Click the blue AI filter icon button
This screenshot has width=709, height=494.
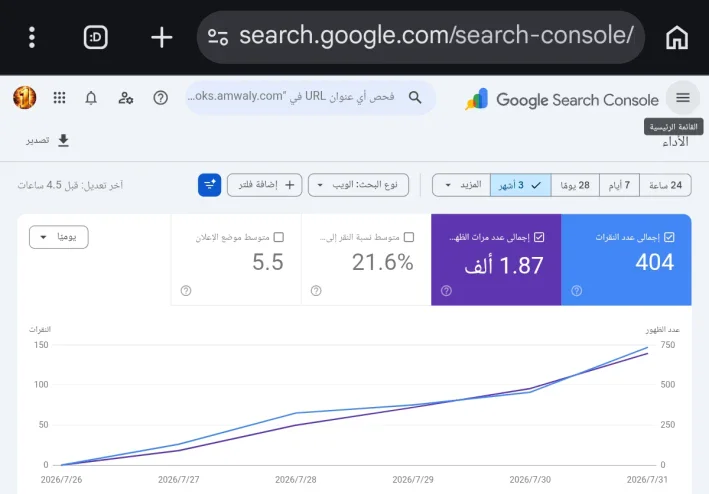tap(209, 185)
